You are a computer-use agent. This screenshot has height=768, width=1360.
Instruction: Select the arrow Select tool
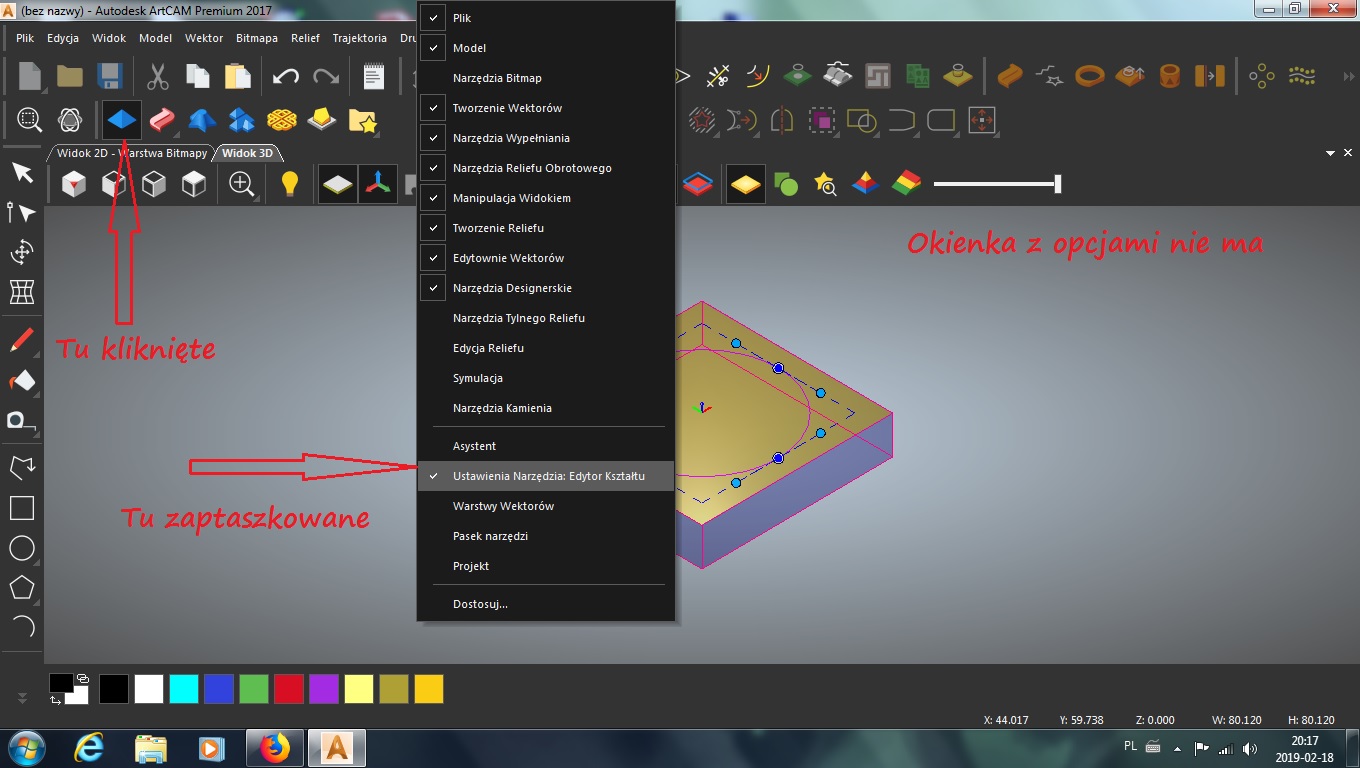[x=22, y=174]
